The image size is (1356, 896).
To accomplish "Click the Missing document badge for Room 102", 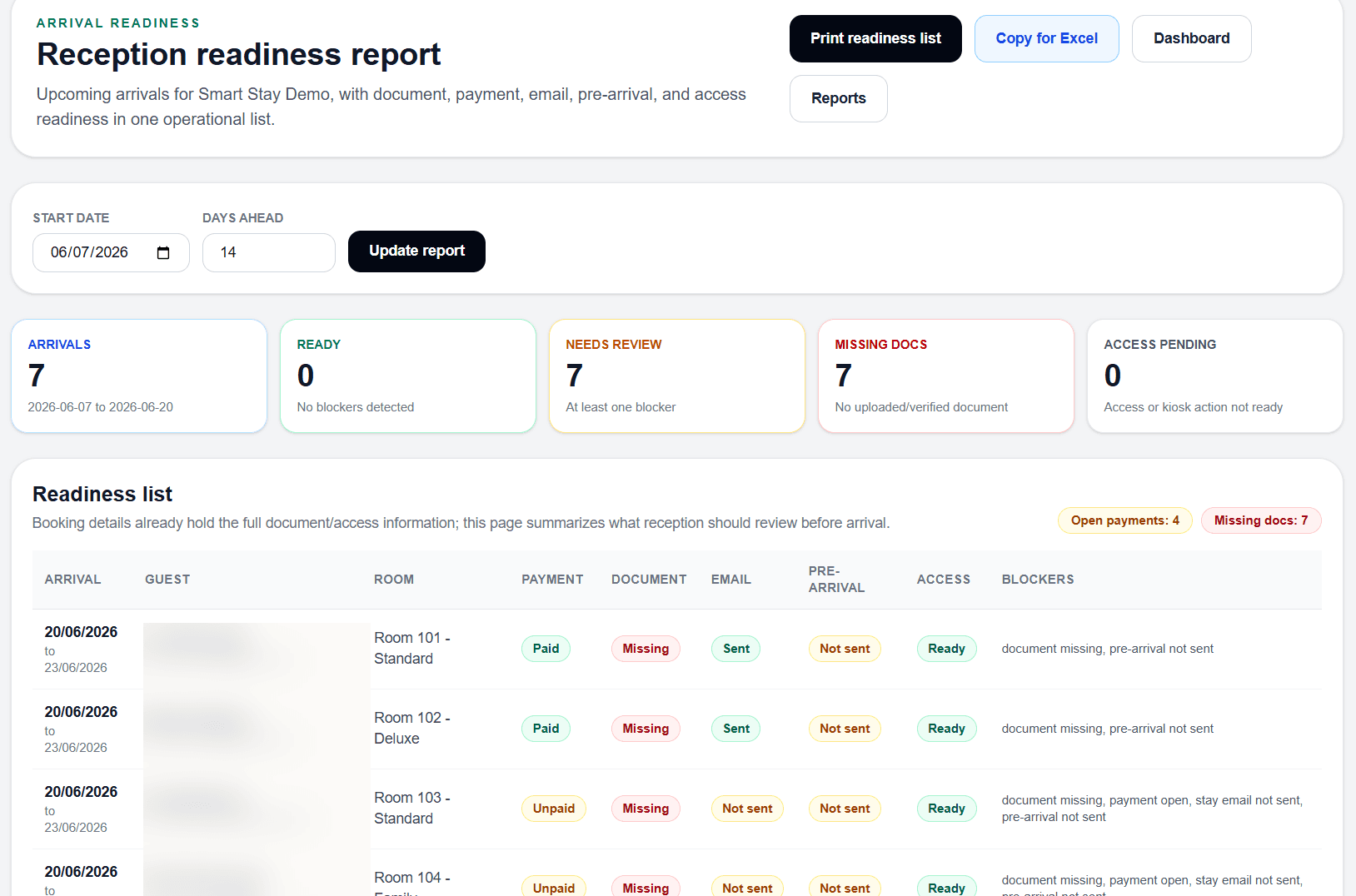I will 646,729.
